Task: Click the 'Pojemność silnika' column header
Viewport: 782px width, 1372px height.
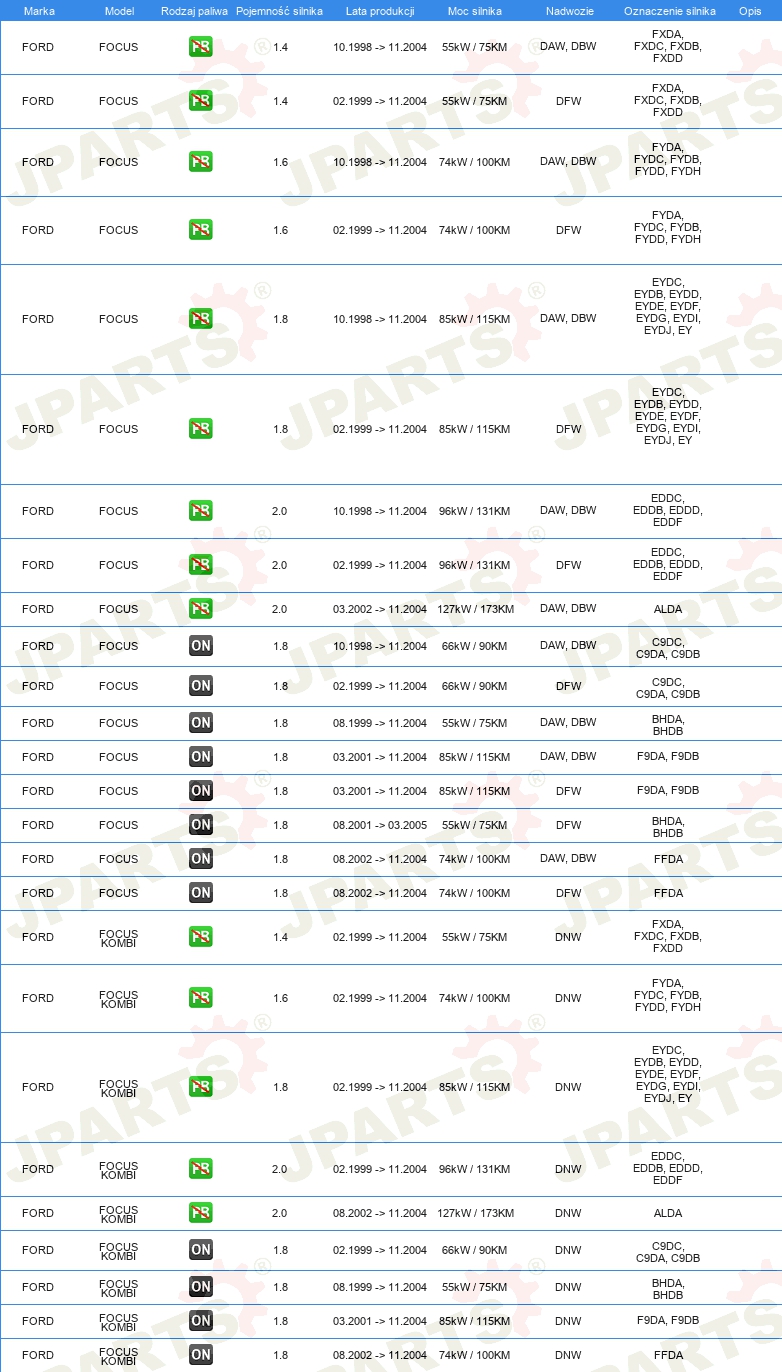Action: coord(280,11)
